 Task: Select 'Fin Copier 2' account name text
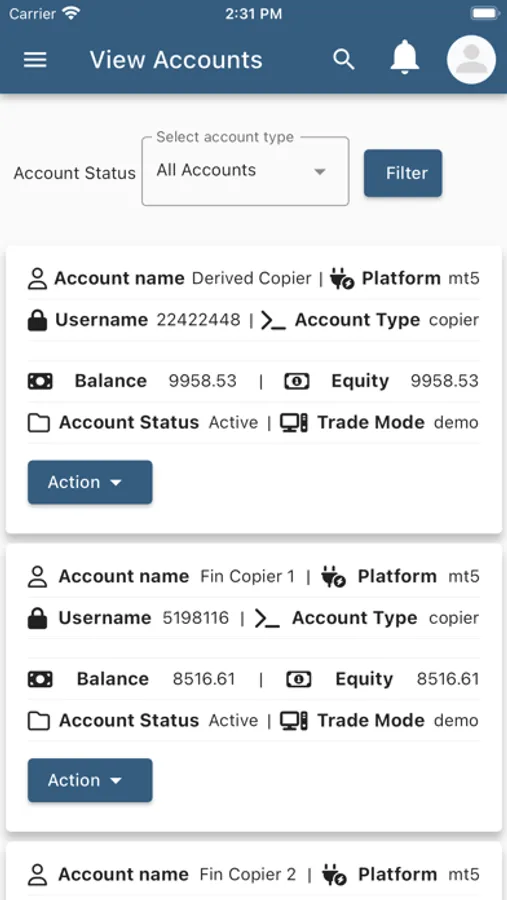pos(248,875)
